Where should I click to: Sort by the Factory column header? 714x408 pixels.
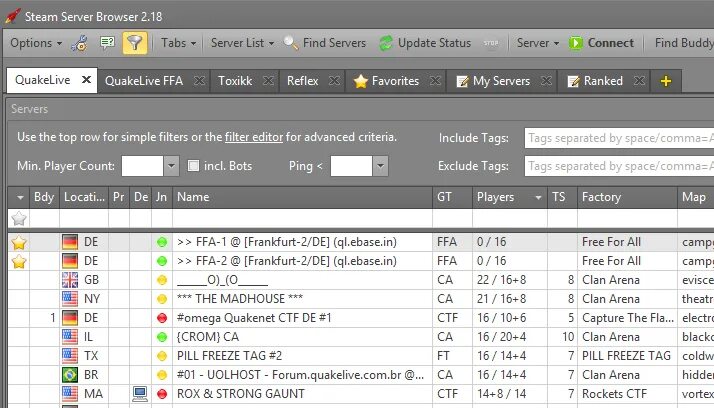pos(627,197)
